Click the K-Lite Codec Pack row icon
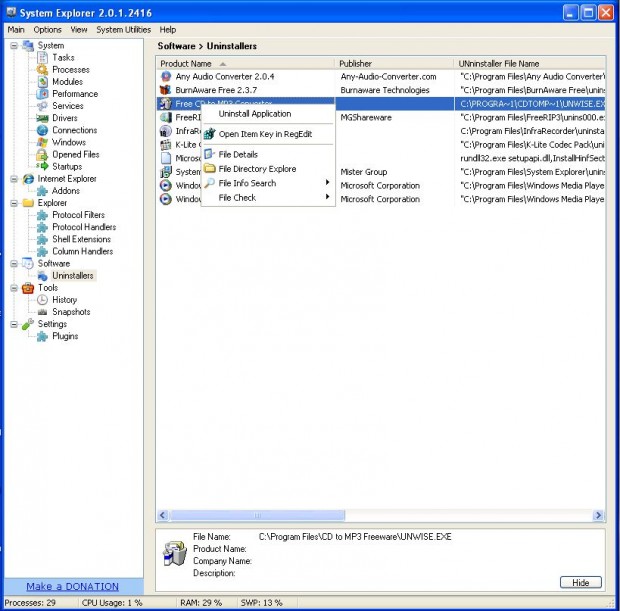Image resolution: width=620 pixels, height=611 pixels. pyautogui.click(x=166, y=145)
